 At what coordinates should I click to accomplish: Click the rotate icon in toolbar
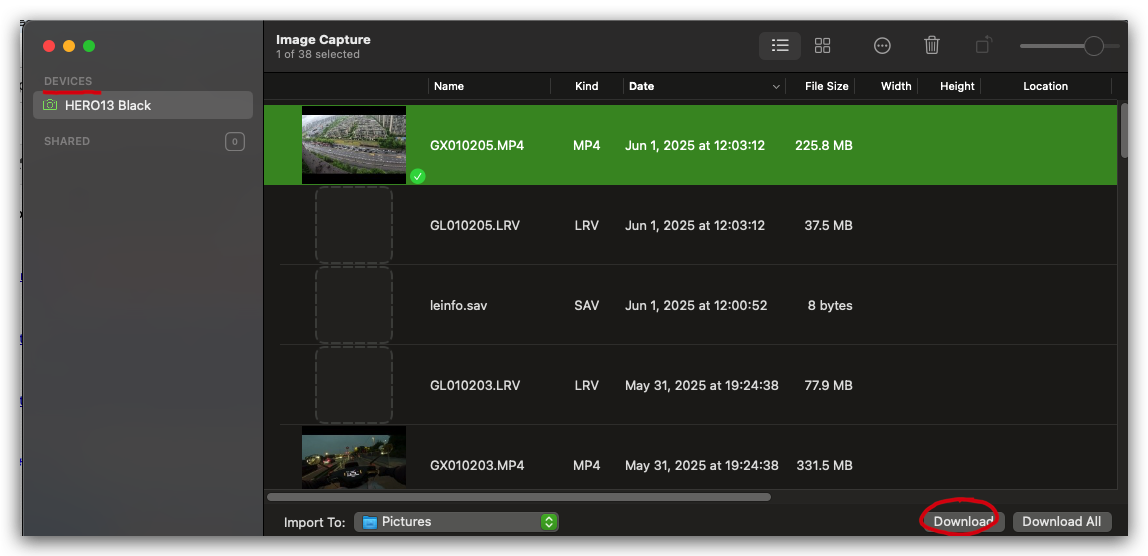[x=983, y=45]
